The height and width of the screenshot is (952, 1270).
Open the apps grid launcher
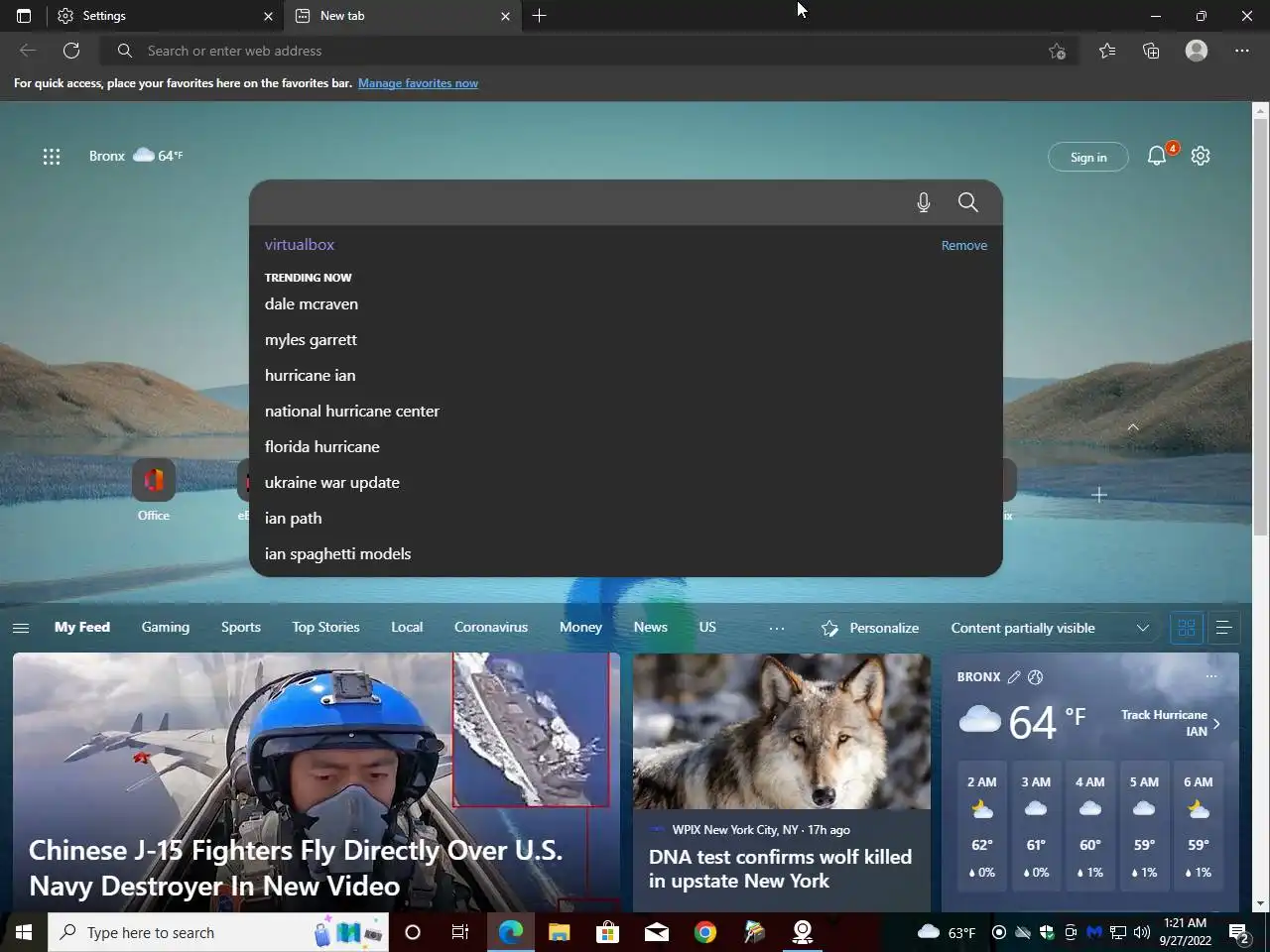pos(52,156)
